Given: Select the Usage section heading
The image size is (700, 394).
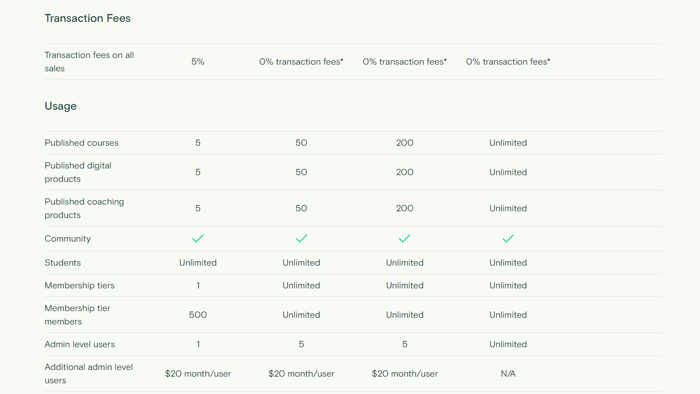Looking at the screenshot, I should (60, 106).
